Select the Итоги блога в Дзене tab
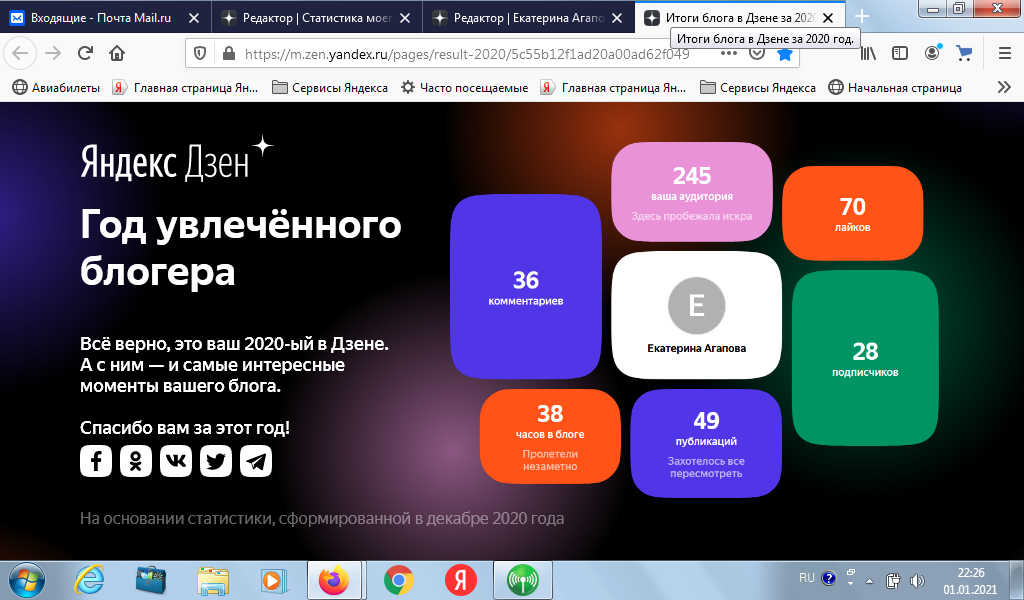 [x=739, y=18]
